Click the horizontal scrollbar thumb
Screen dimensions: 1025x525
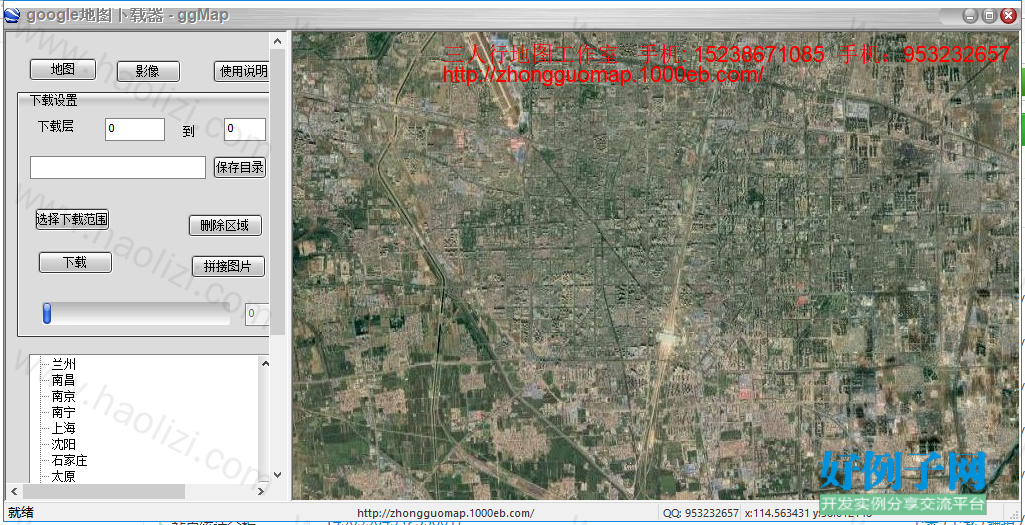104,491
